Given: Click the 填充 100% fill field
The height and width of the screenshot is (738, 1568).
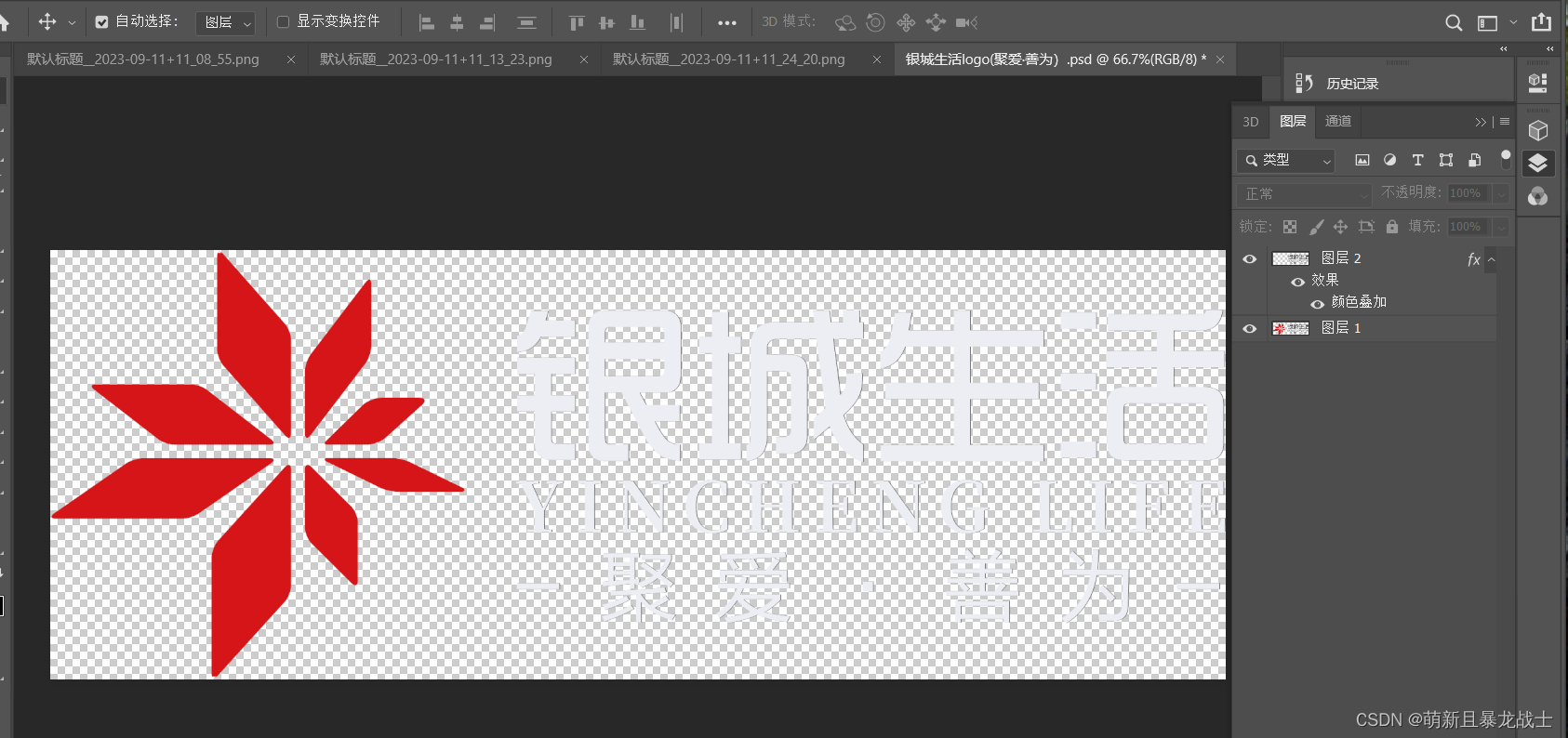Looking at the screenshot, I should [x=1469, y=227].
